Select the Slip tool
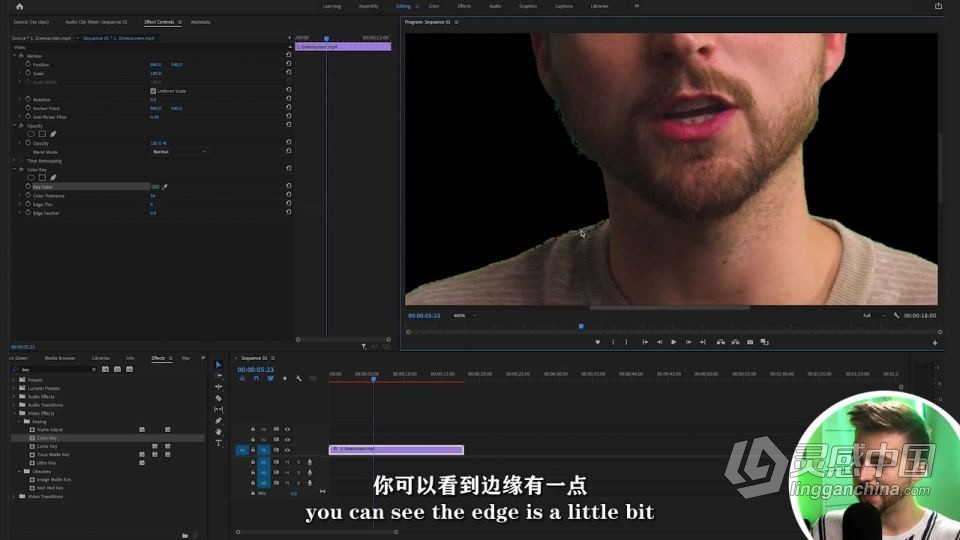The image size is (960, 540). (x=219, y=410)
